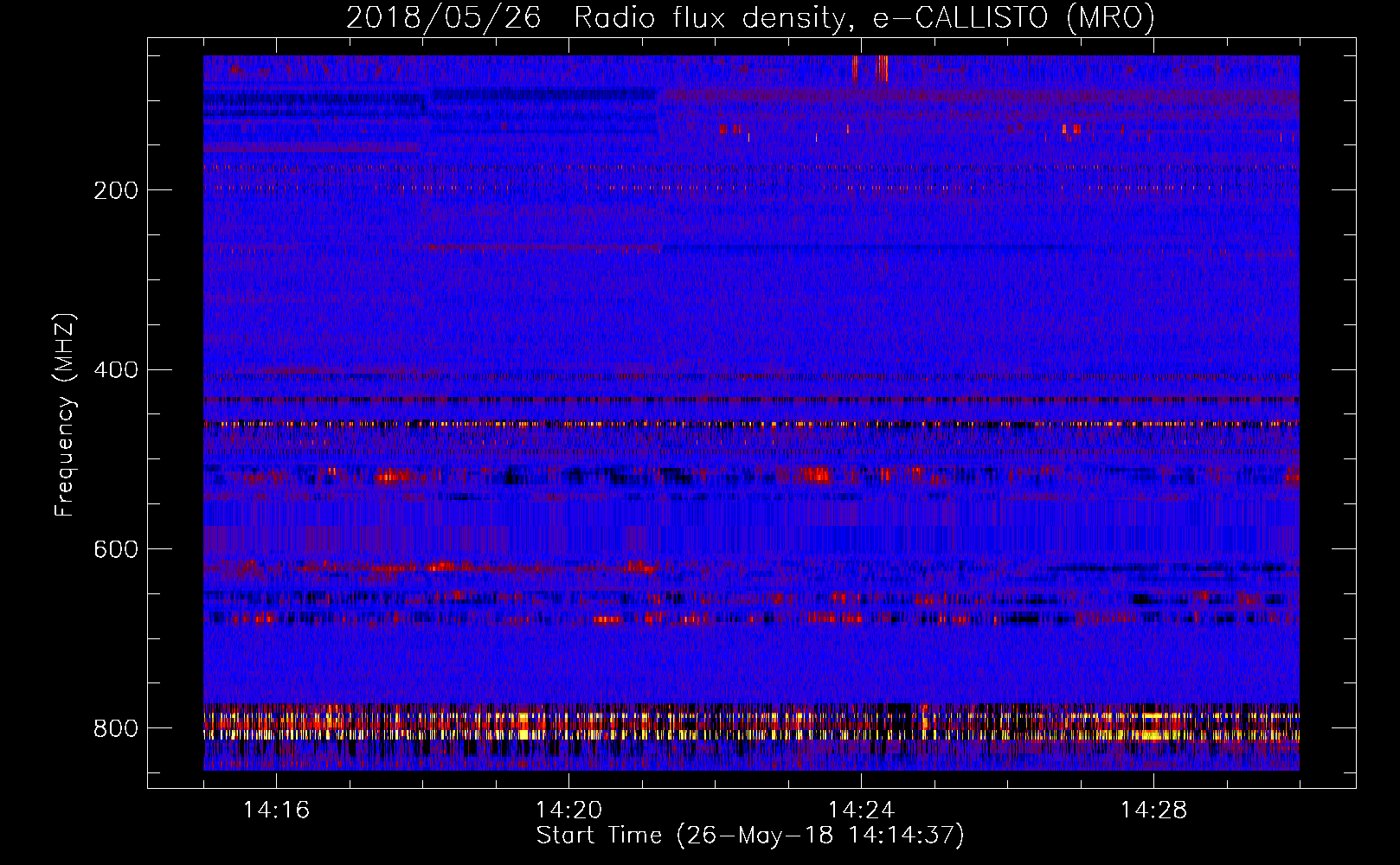Select the 14:28 time tick label

coord(1153,810)
